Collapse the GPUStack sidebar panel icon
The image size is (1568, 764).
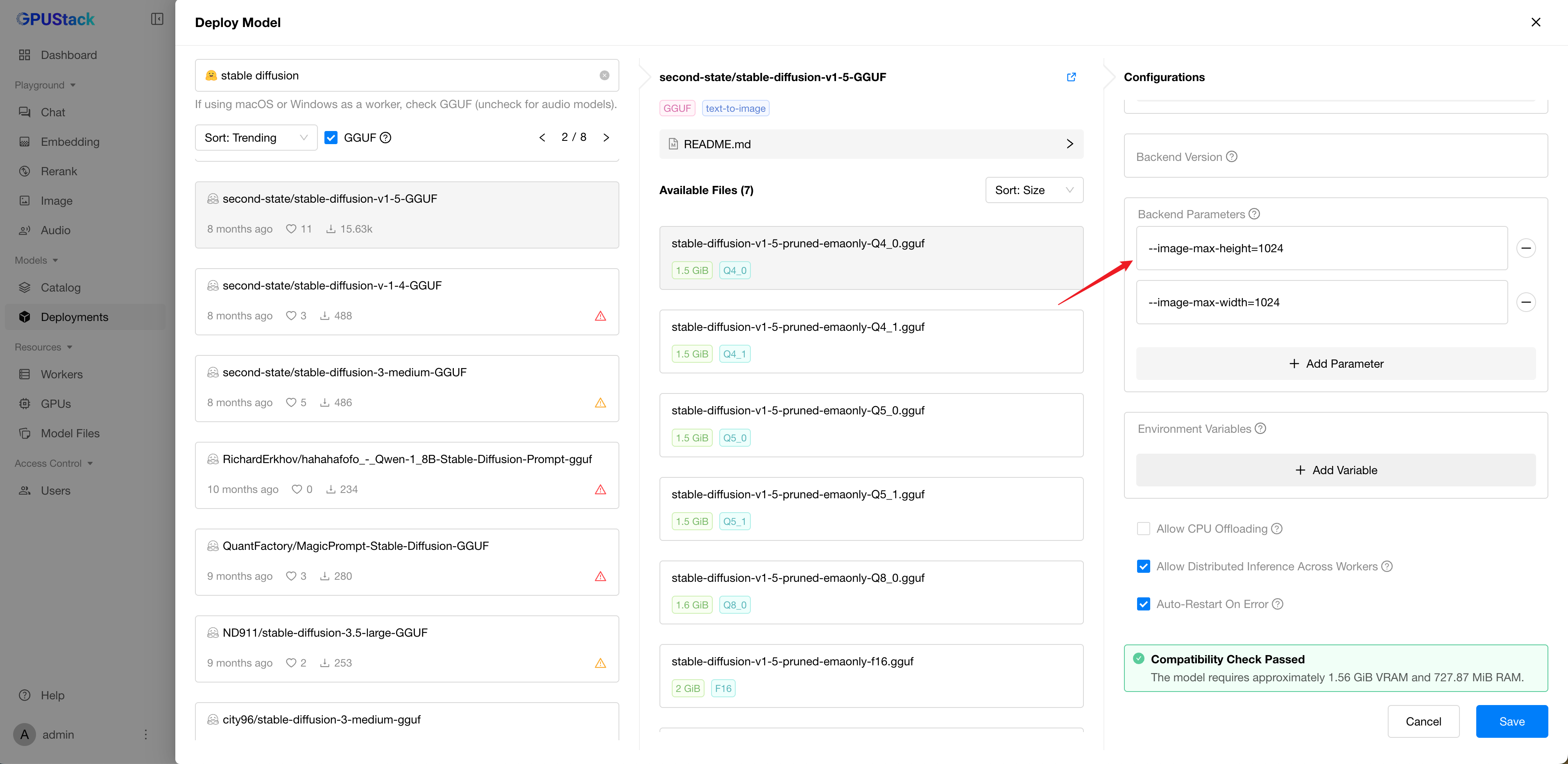pyautogui.click(x=157, y=20)
